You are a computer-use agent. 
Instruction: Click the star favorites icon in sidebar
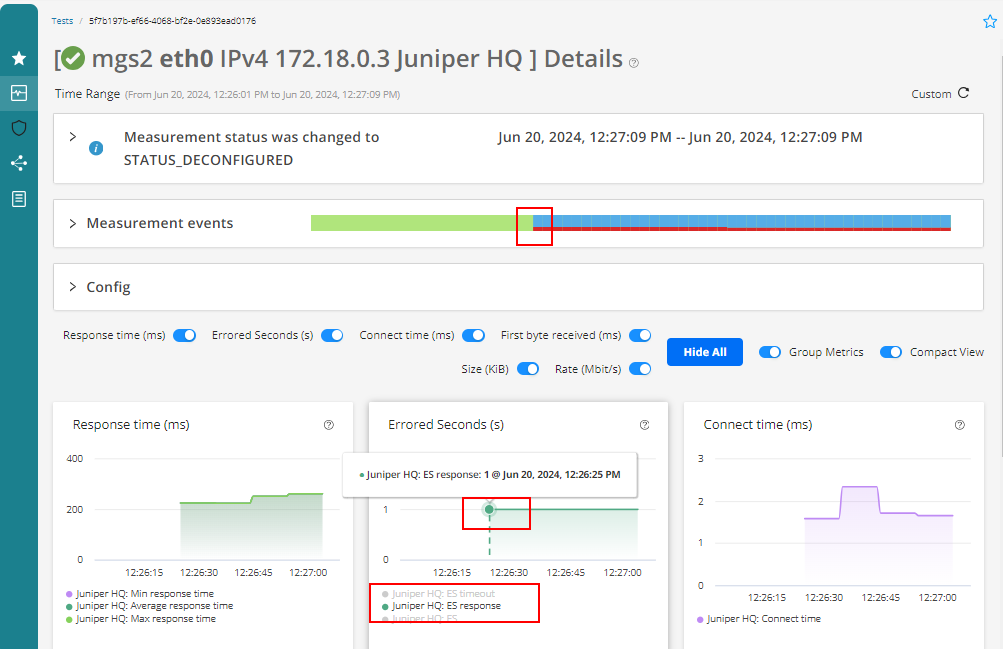[x=19, y=59]
